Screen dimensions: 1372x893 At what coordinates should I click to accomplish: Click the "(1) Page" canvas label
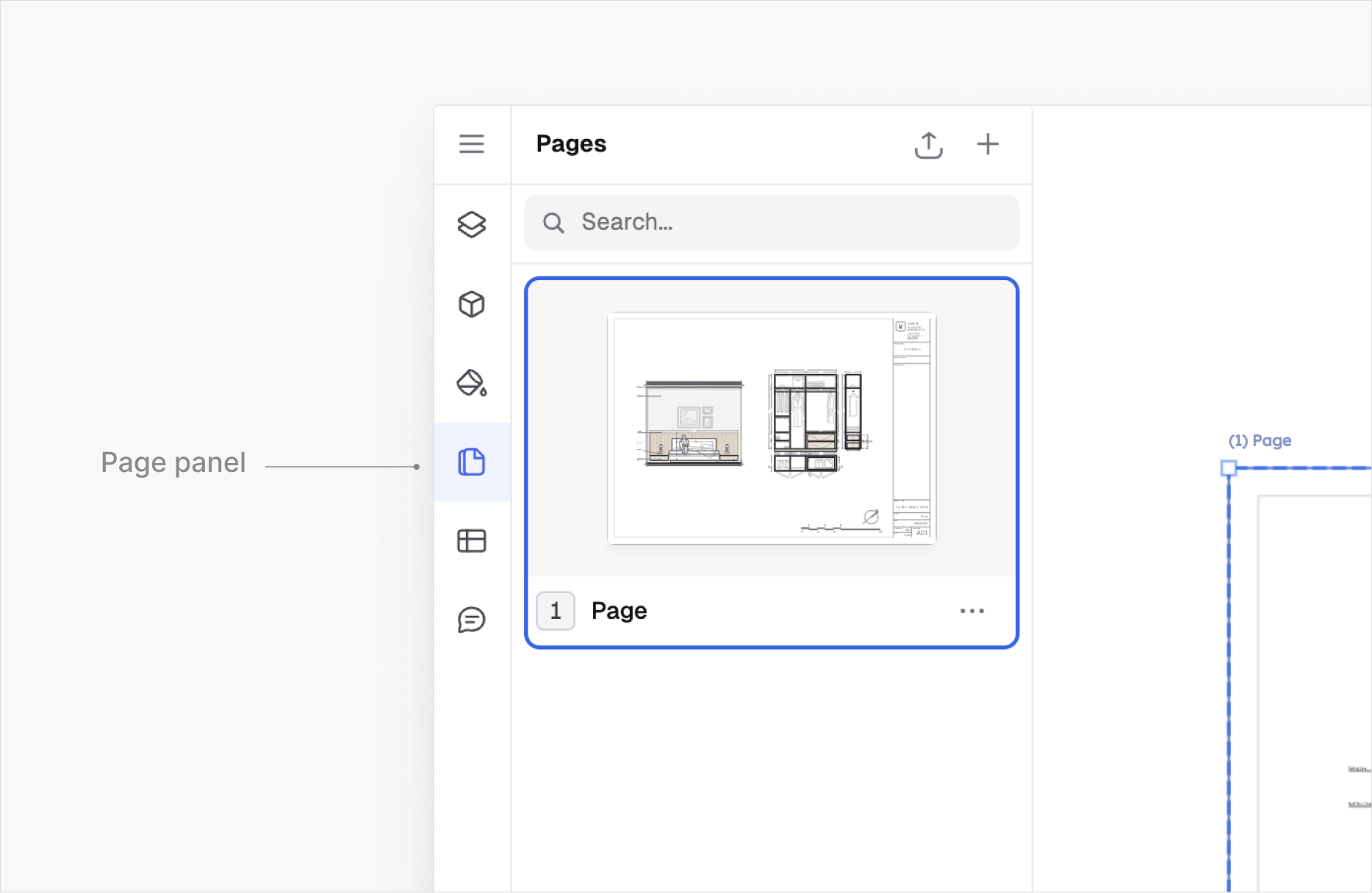(x=1260, y=441)
